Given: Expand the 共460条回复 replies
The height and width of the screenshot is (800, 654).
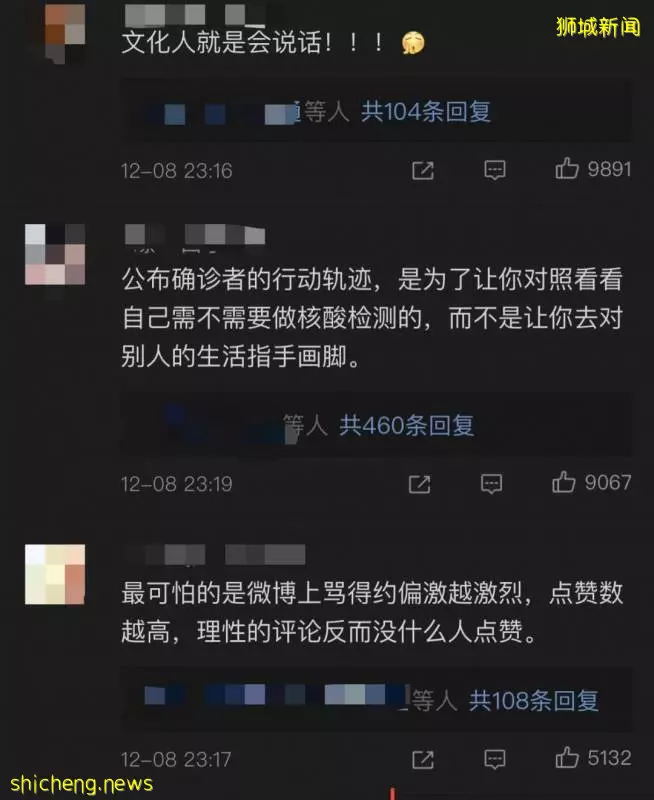Looking at the screenshot, I should (407, 425).
